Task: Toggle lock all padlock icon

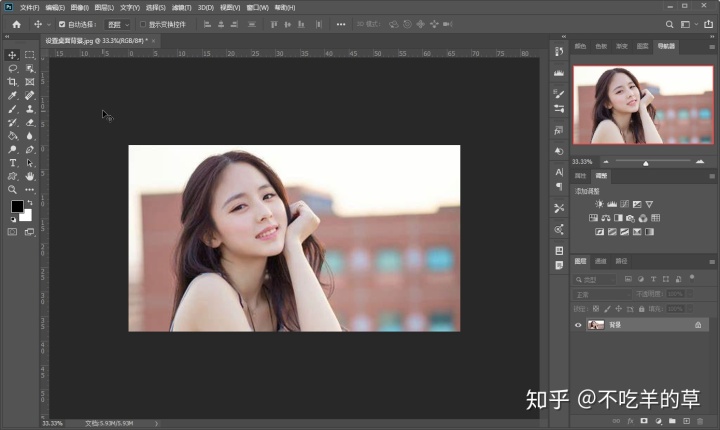Action: (x=641, y=309)
